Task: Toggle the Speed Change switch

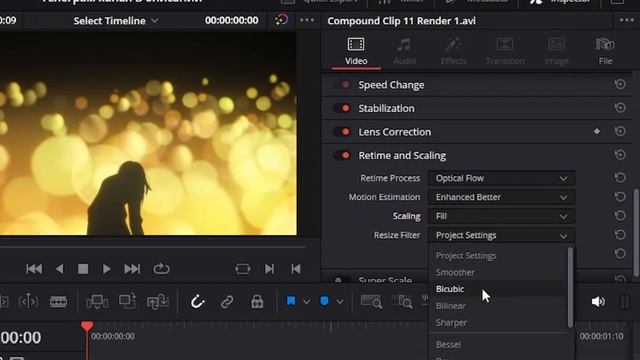Action: [x=342, y=85]
